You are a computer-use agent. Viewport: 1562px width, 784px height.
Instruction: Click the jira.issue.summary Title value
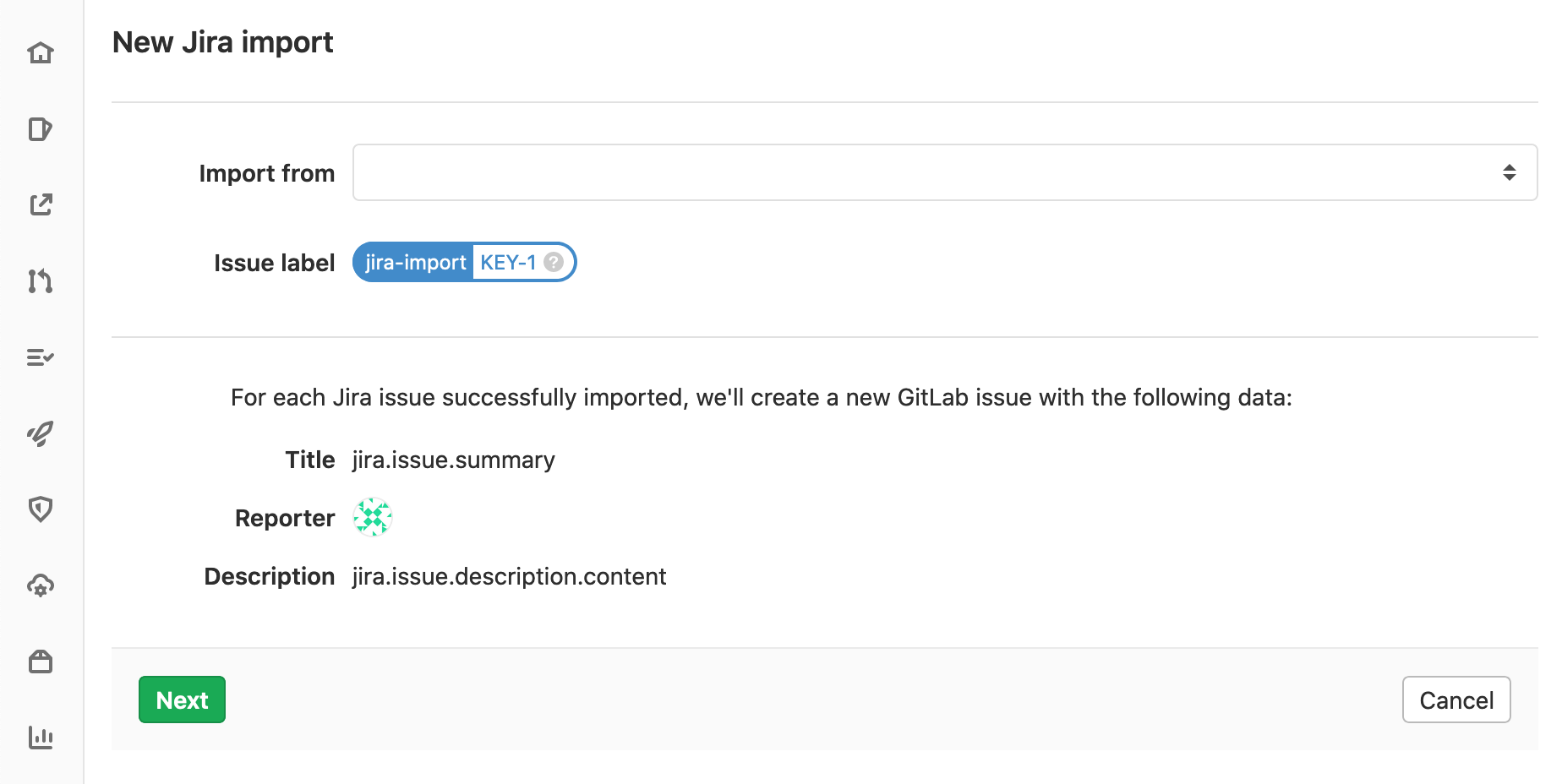tap(453, 460)
